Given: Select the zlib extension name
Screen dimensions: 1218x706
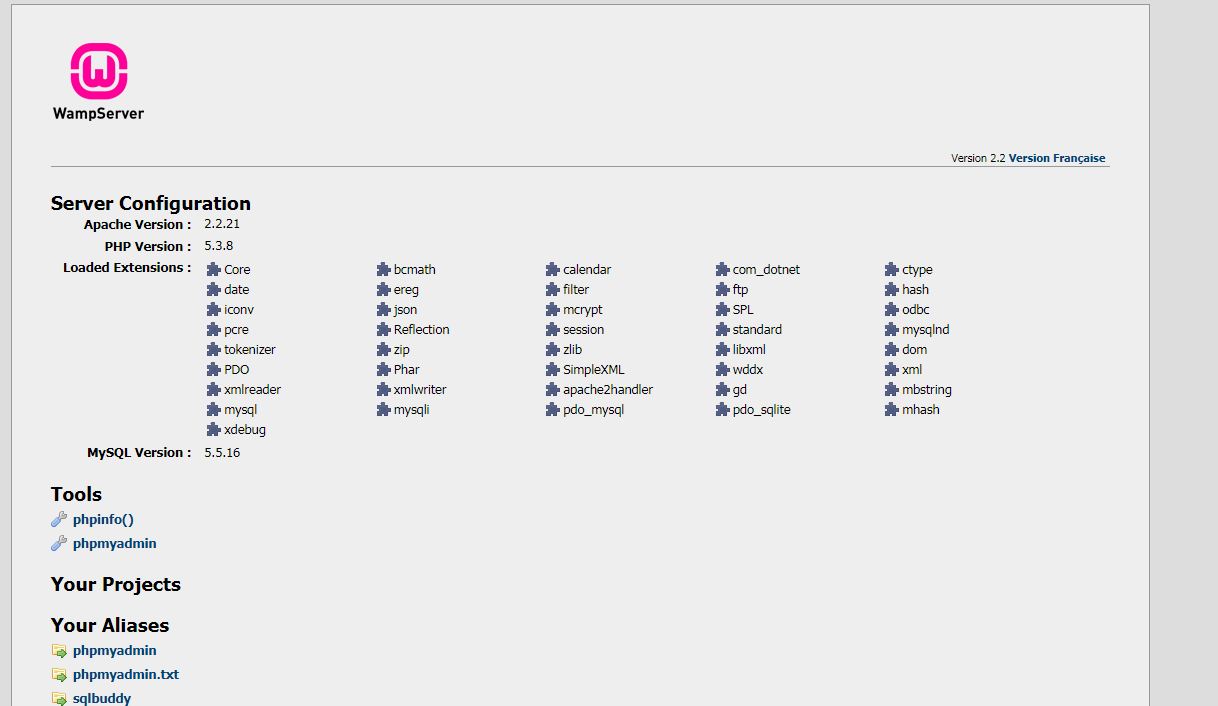Looking at the screenshot, I should (x=572, y=350).
